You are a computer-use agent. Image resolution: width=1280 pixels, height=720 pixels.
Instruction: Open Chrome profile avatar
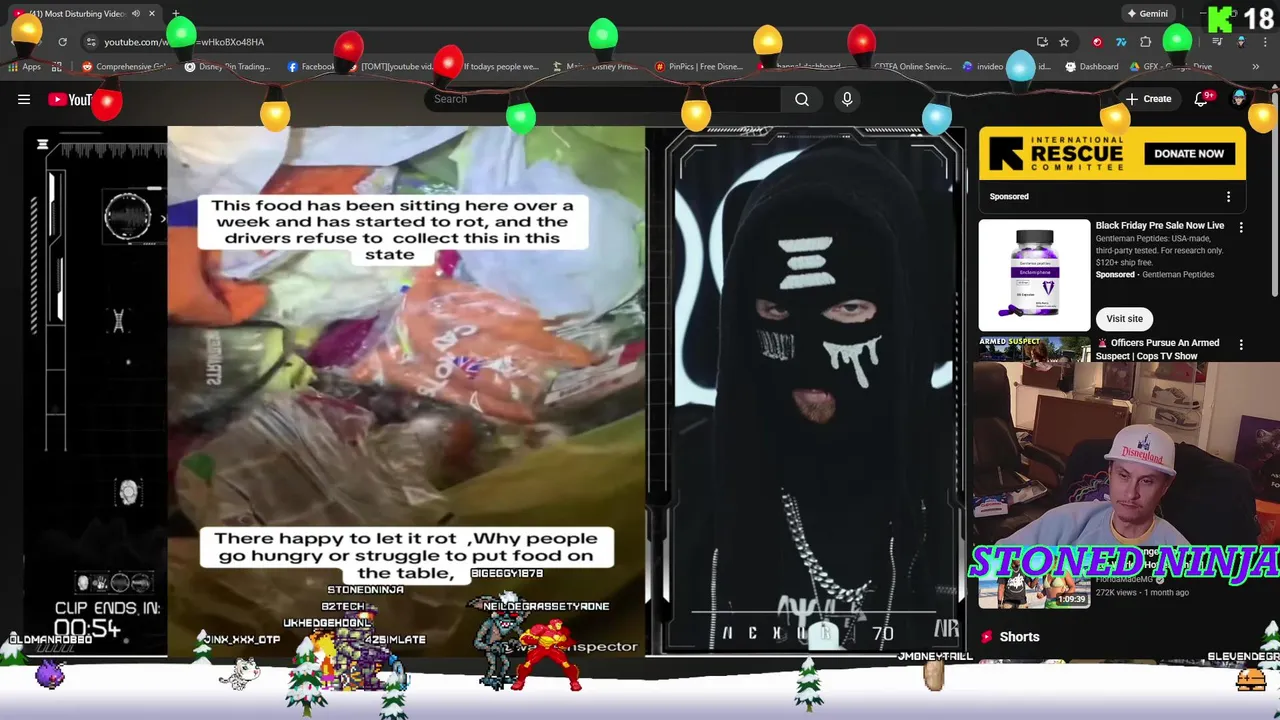1241,42
